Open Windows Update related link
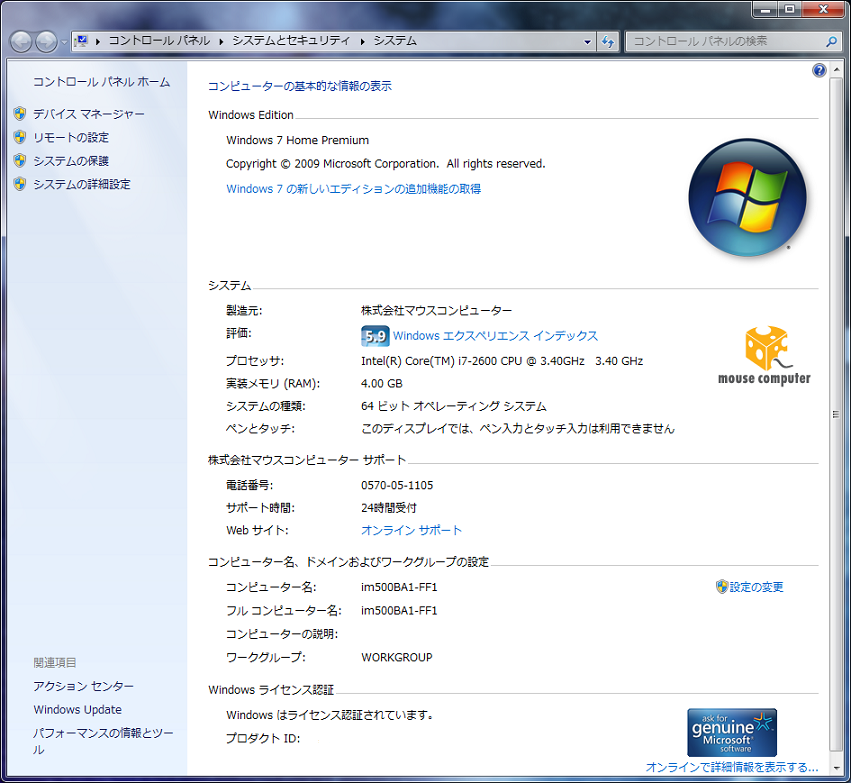The height and width of the screenshot is (783, 851). coord(78,709)
